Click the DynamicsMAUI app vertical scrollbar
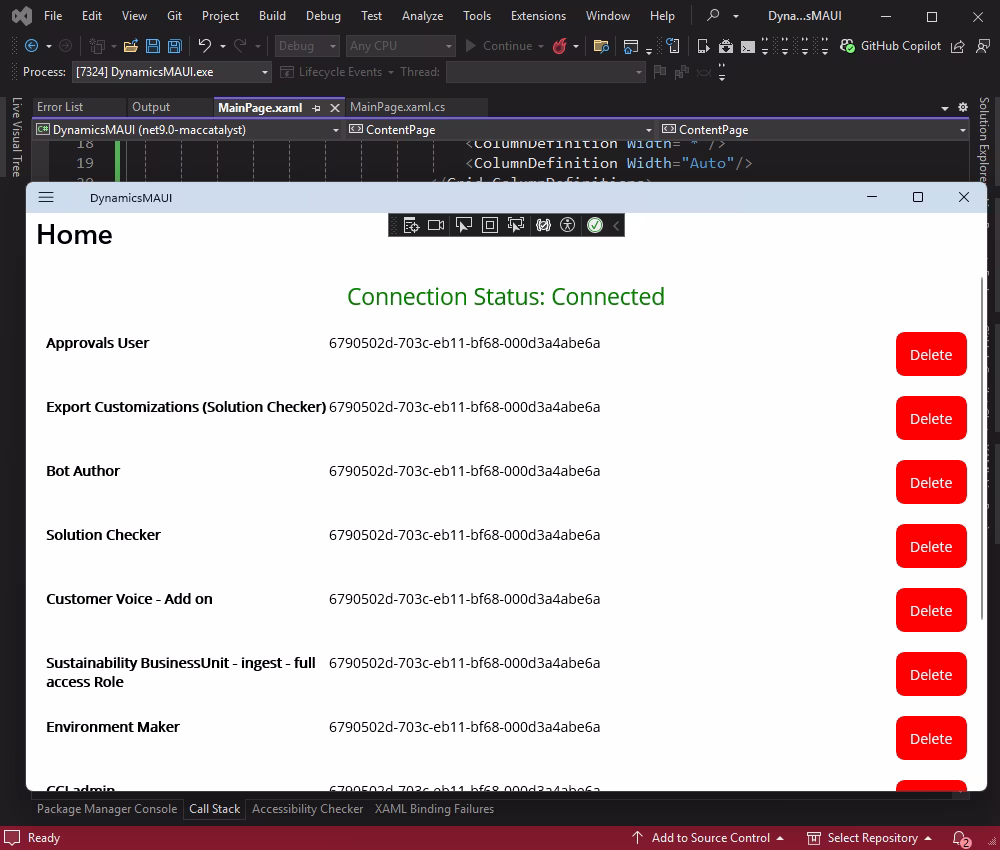The image size is (1000, 850). [x=982, y=449]
